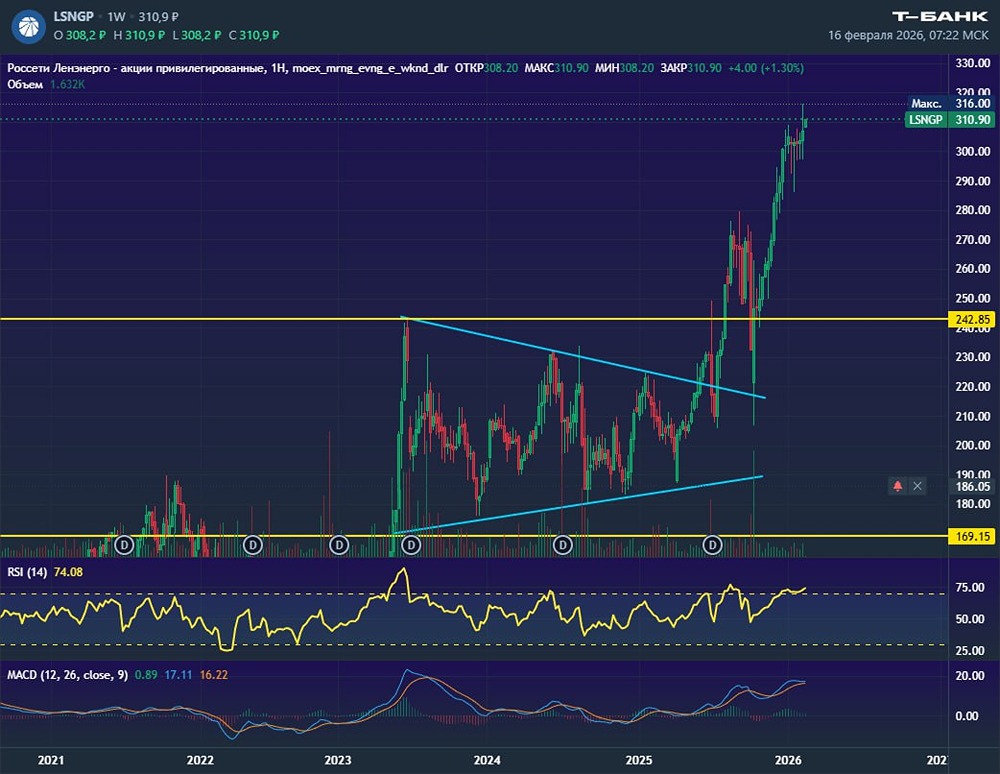Click the 2022 year label on time axis
1000x774 pixels.
coord(200,761)
